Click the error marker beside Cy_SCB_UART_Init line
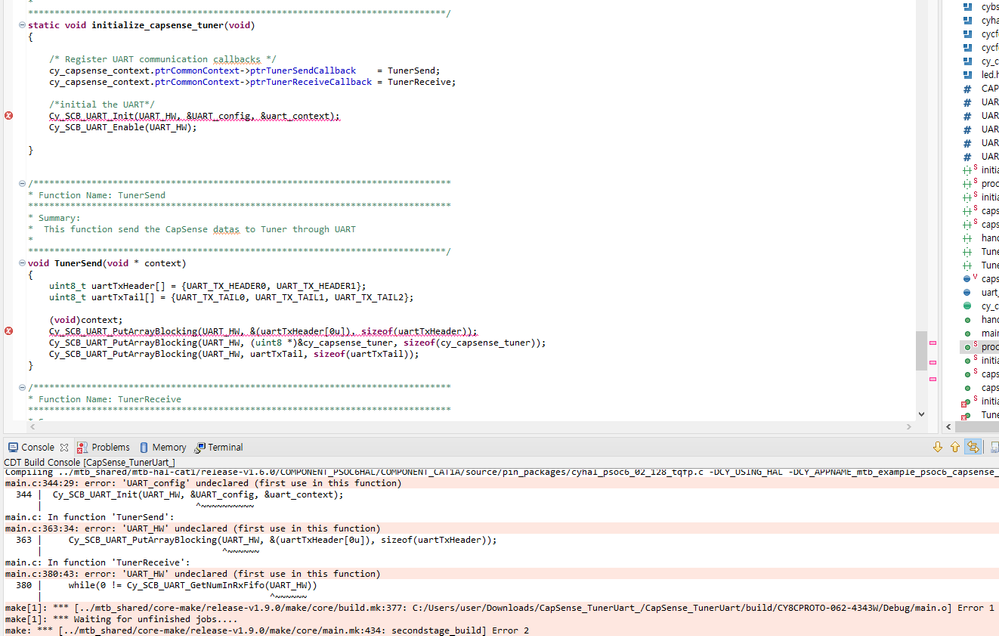Viewport: 999px width, 636px height. pyautogui.click(x=8, y=117)
